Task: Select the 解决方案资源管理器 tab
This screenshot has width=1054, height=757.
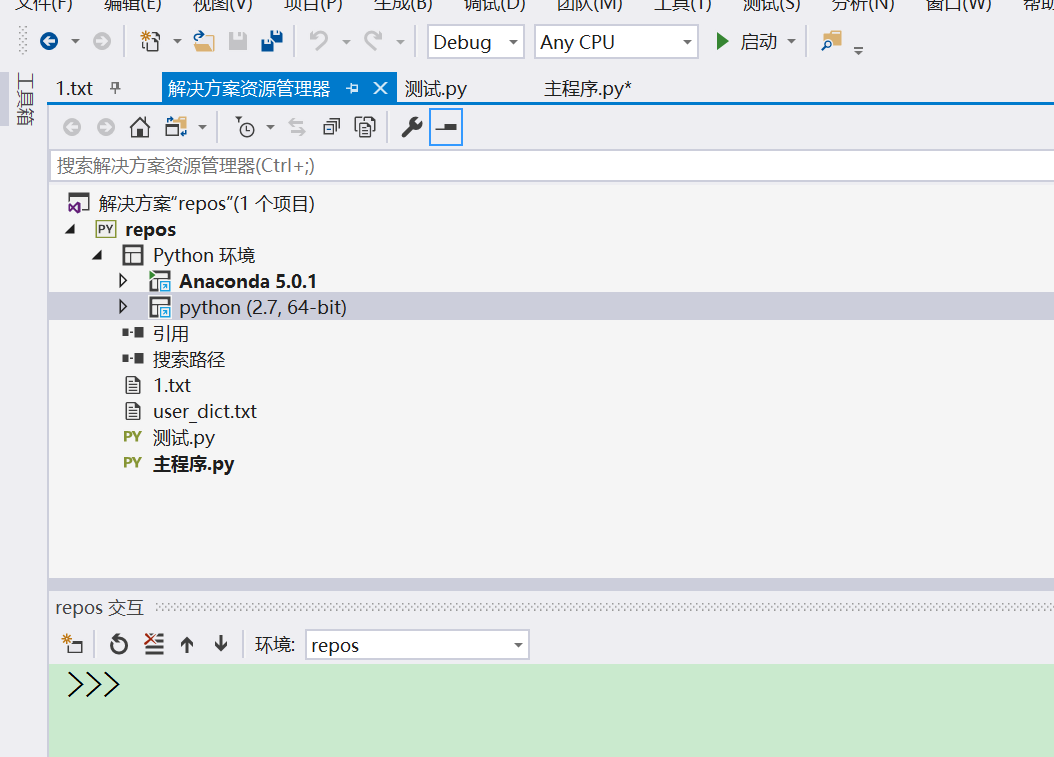Action: (249, 89)
